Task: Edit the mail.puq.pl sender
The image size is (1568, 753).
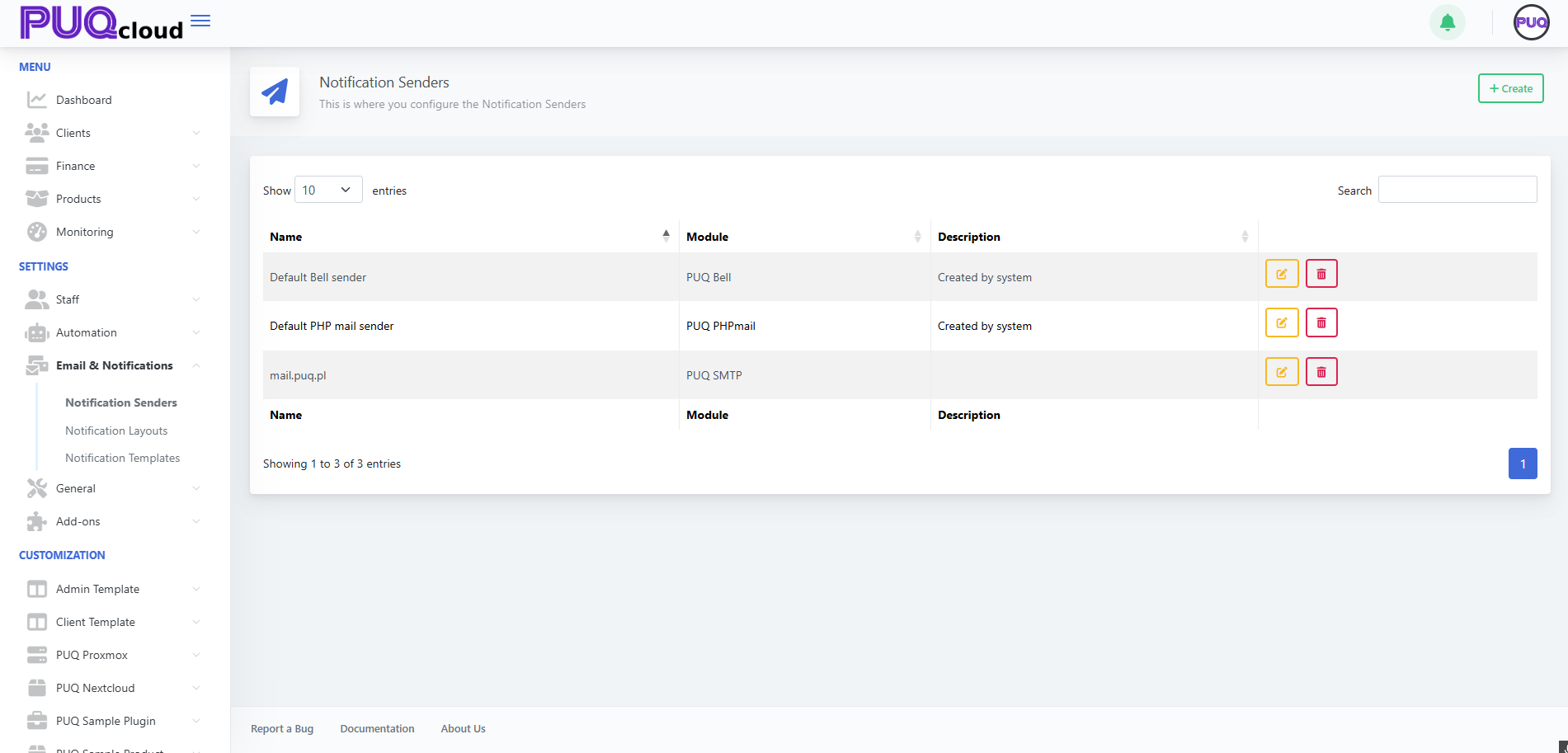Action: 1282,372
